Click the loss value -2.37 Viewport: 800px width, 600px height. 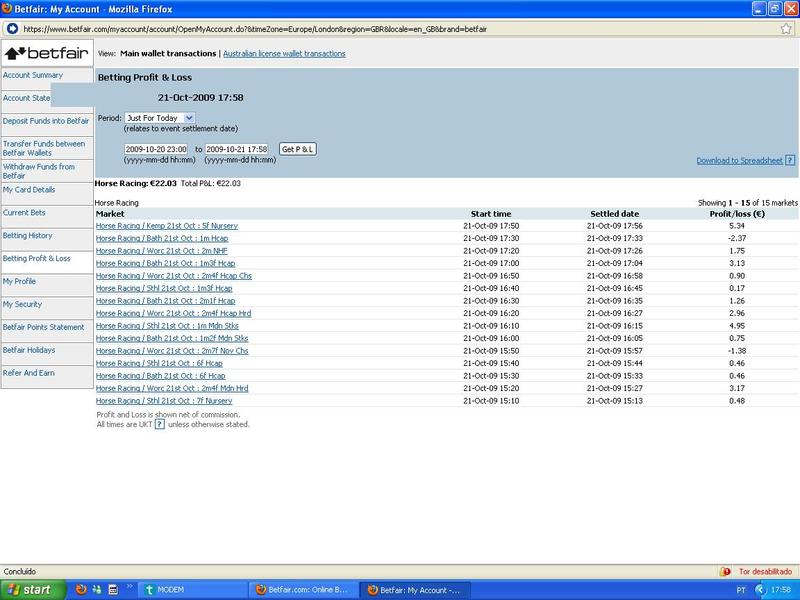click(737, 238)
